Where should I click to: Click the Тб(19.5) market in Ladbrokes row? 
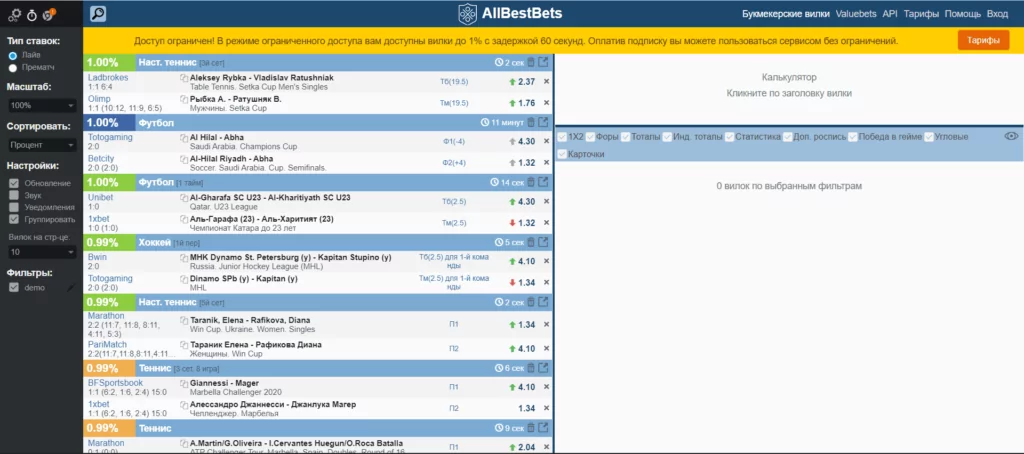click(454, 82)
